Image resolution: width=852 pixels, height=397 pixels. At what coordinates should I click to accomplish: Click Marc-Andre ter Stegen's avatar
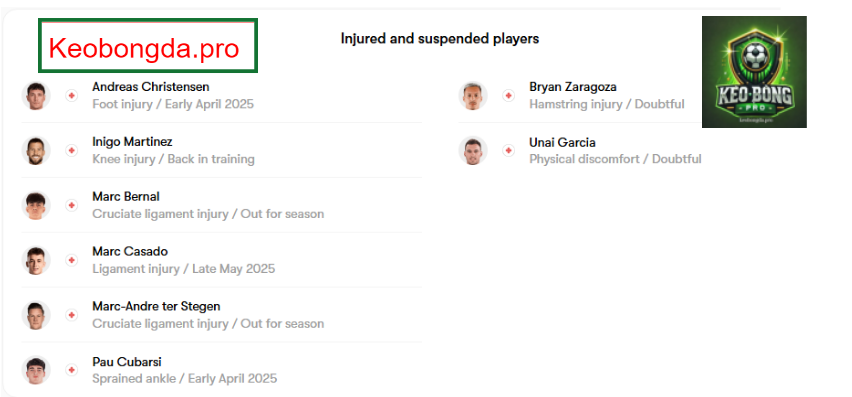click(x=36, y=315)
